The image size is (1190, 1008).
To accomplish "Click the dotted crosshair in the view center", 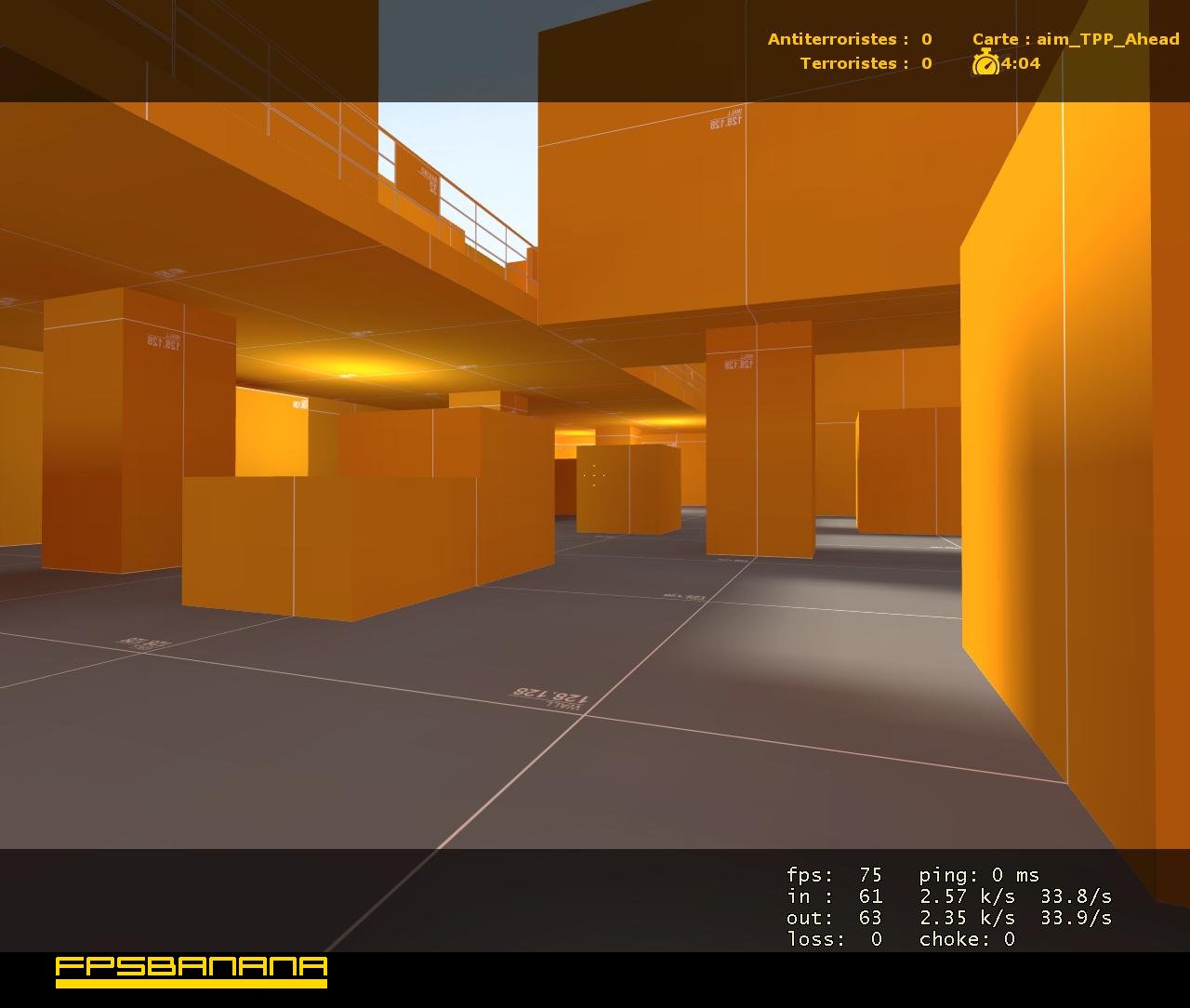I will tap(594, 476).
